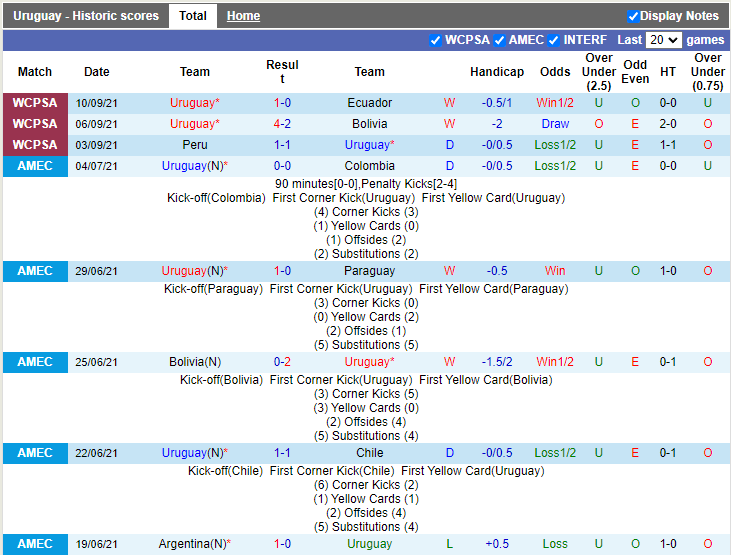Open the Last 20 games dropdown
Viewport: 731px width, 555px height.
point(664,40)
